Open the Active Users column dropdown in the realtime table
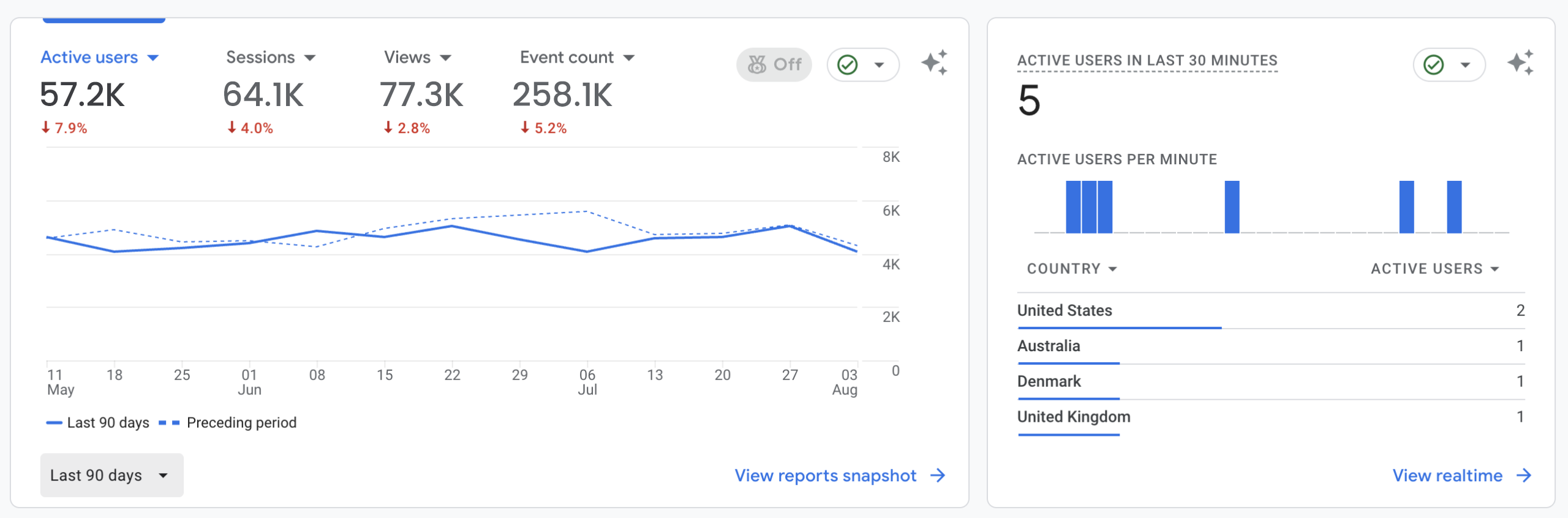The height and width of the screenshot is (518, 1568). tap(1434, 269)
